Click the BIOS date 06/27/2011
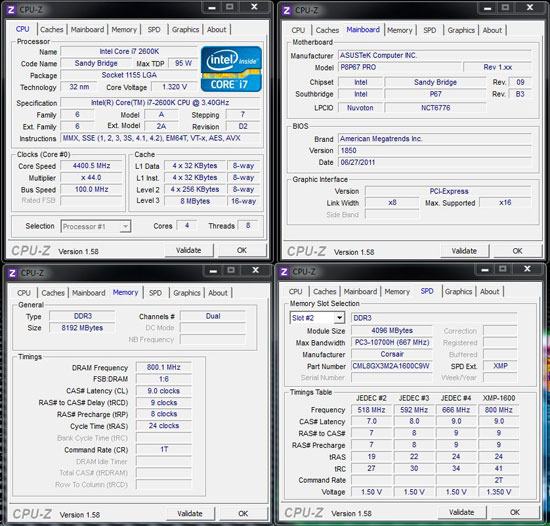This screenshot has width=550, height=526. (435, 163)
